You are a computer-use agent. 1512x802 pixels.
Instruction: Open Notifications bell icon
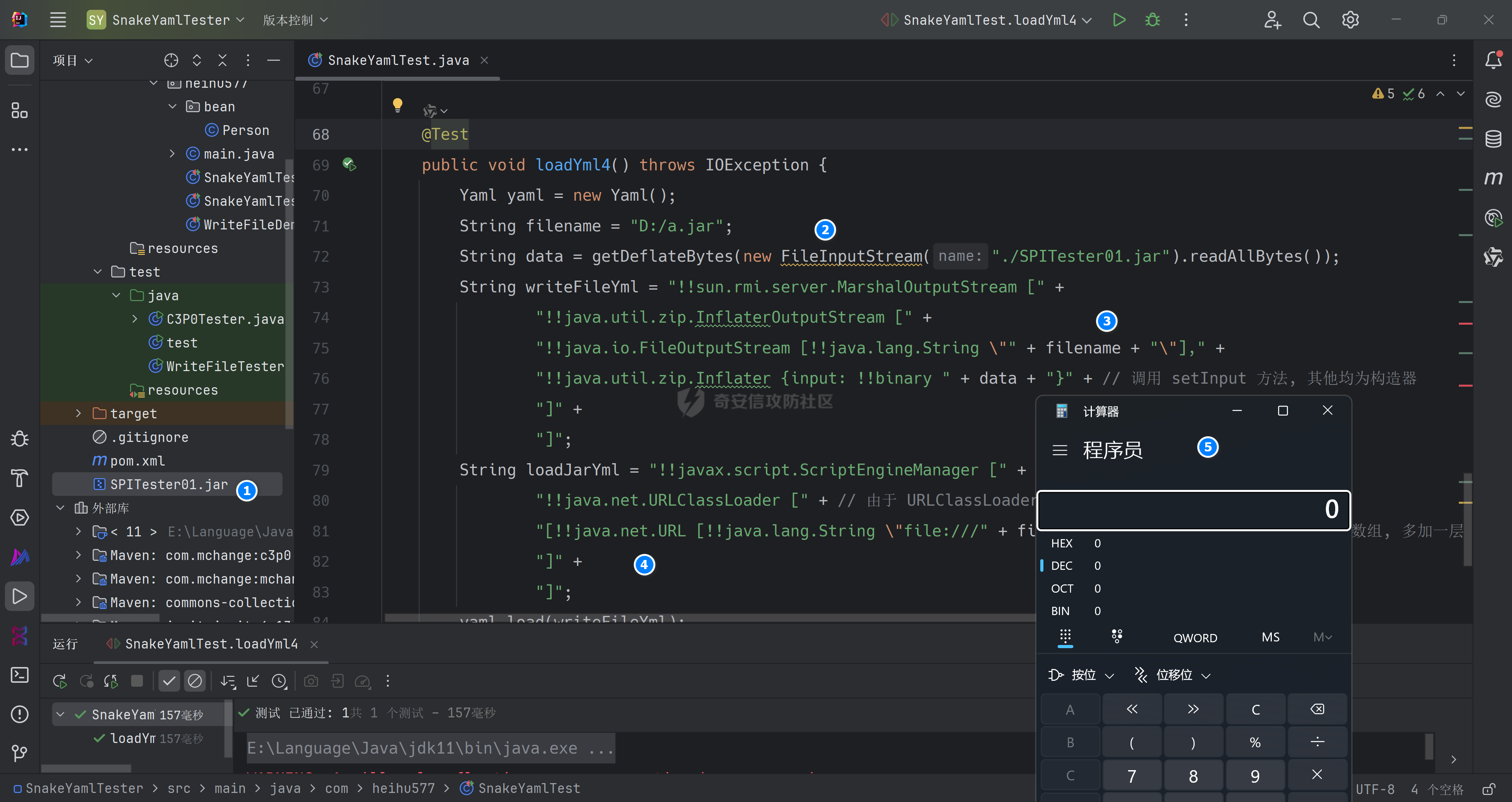pyautogui.click(x=1493, y=60)
